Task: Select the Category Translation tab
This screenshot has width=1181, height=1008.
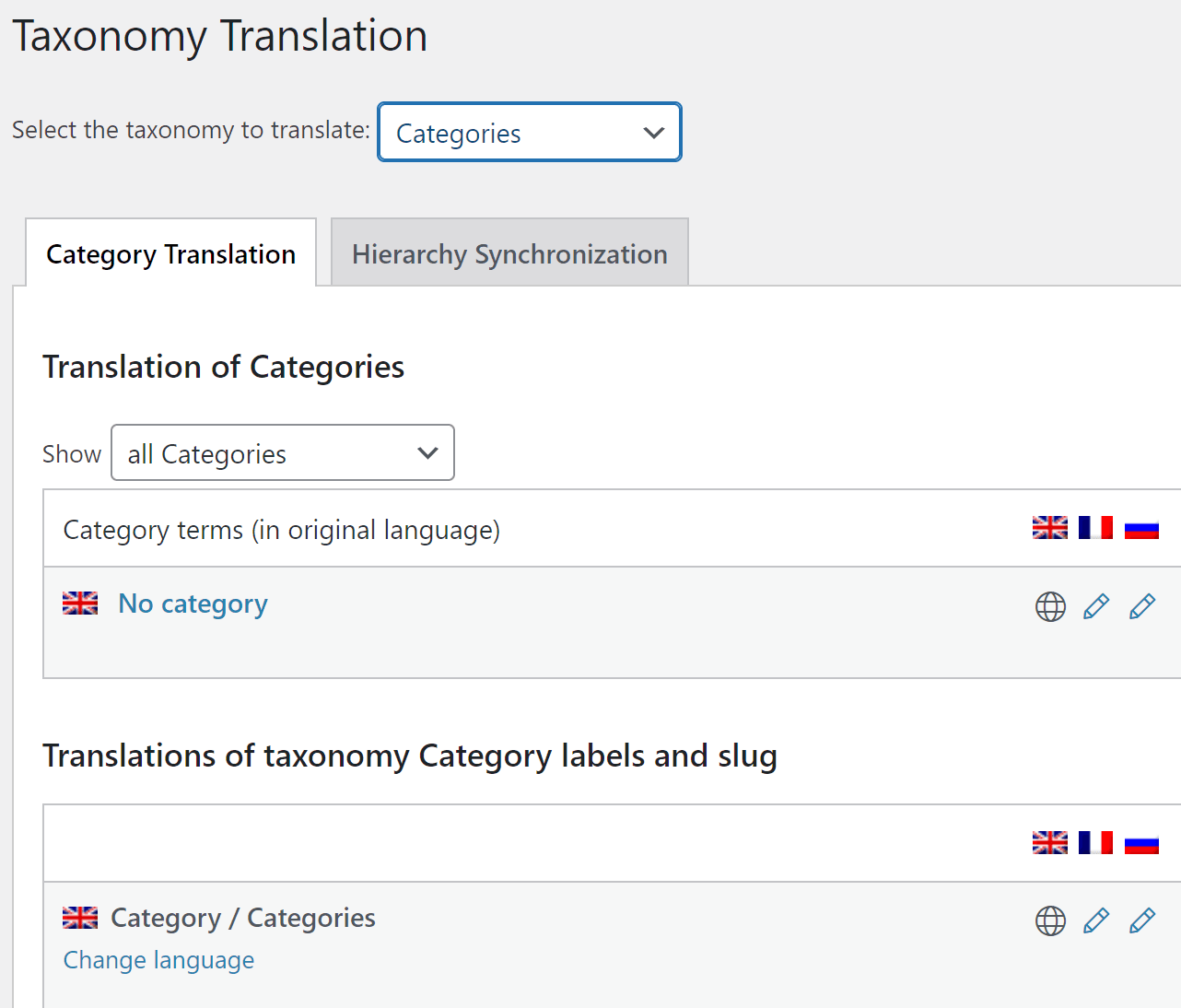Action: [171, 253]
